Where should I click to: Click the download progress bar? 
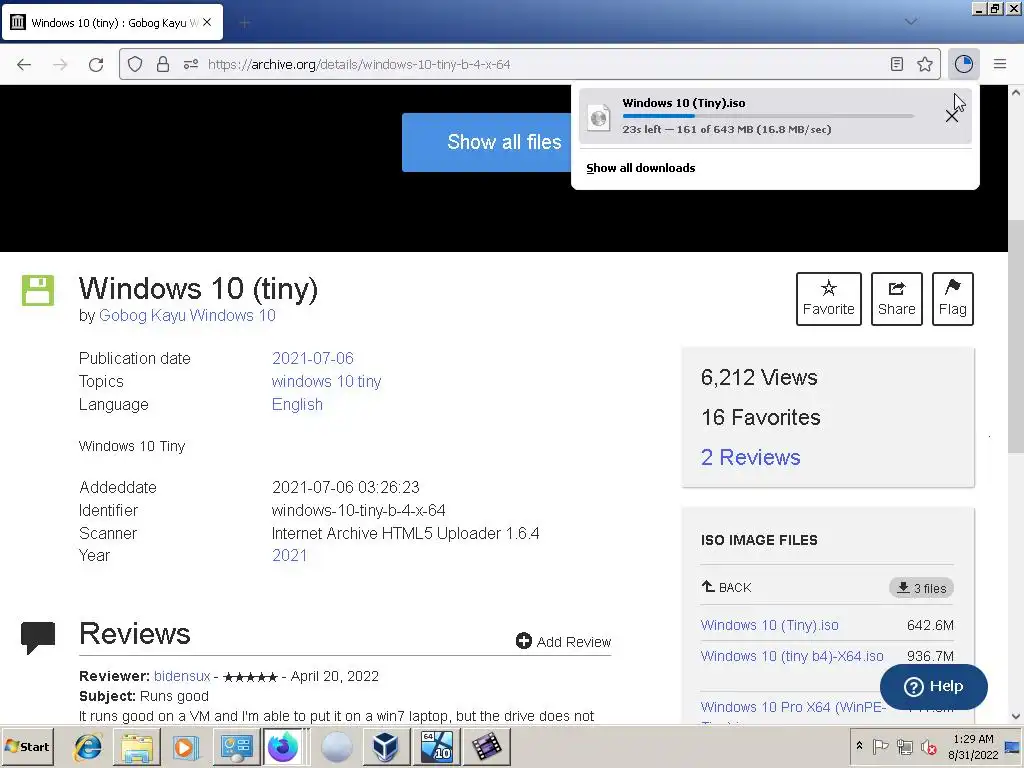click(768, 116)
